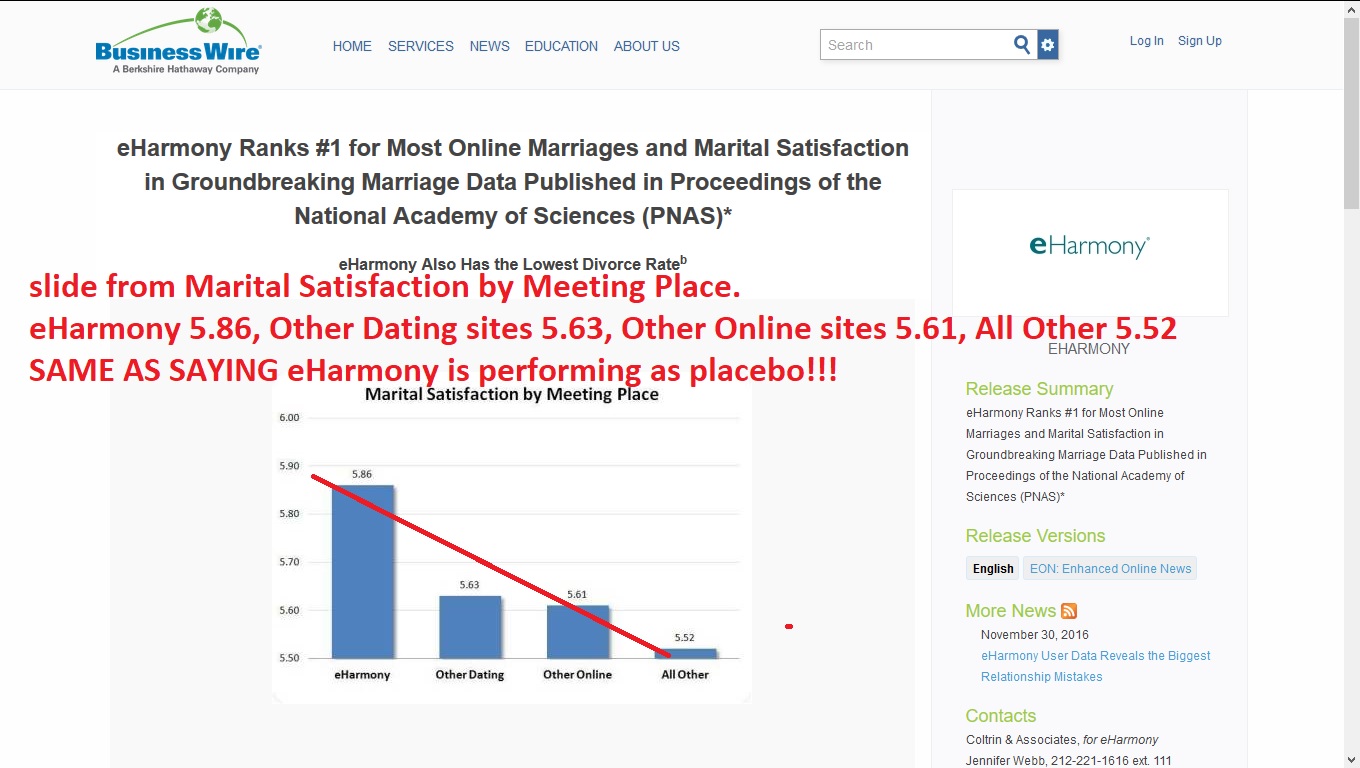The height and width of the screenshot is (768, 1360).
Task: Click the Release Summary heading
Action: pos(1039,389)
